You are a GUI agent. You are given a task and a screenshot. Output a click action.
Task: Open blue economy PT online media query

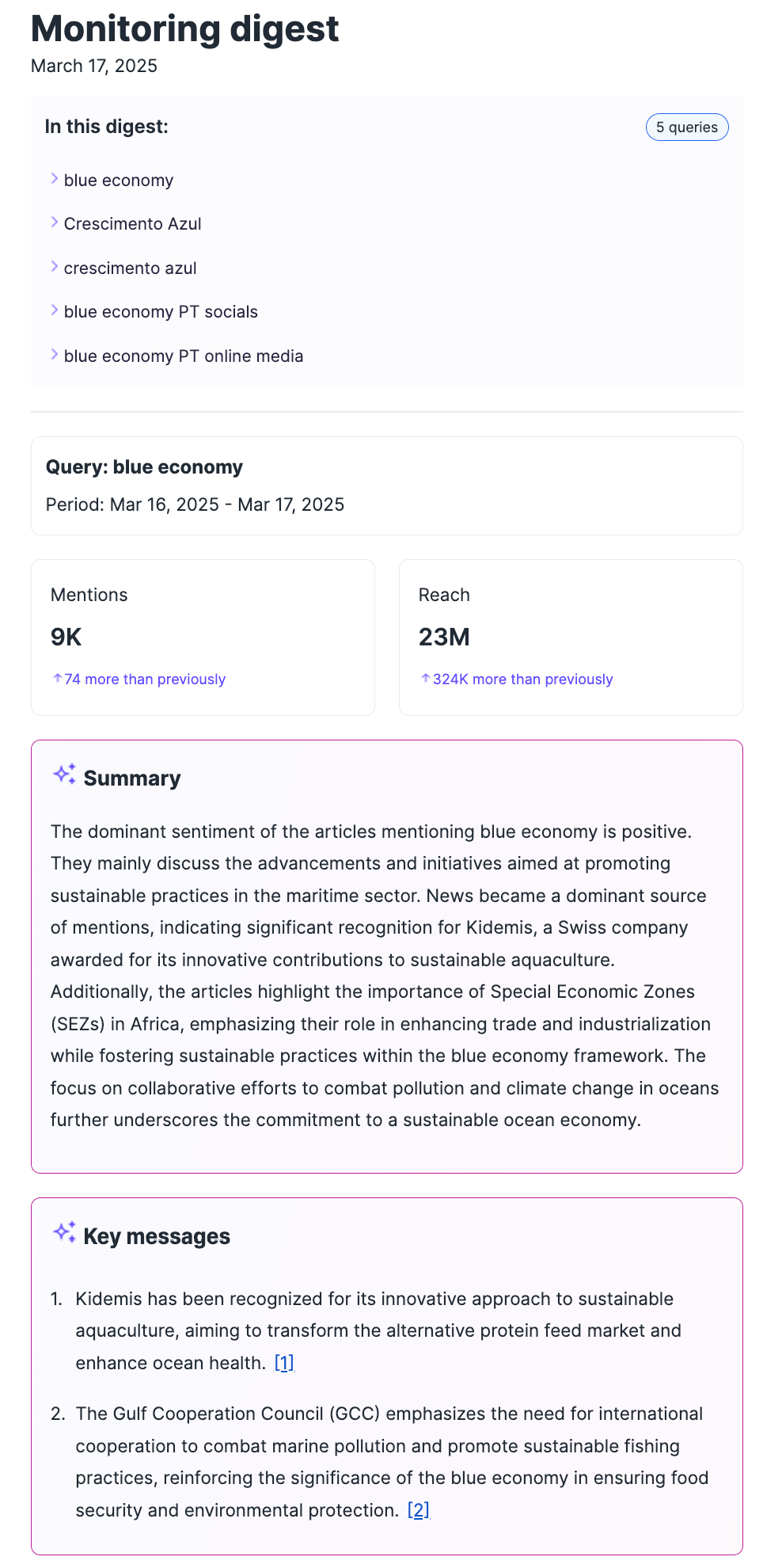[x=184, y=356]
